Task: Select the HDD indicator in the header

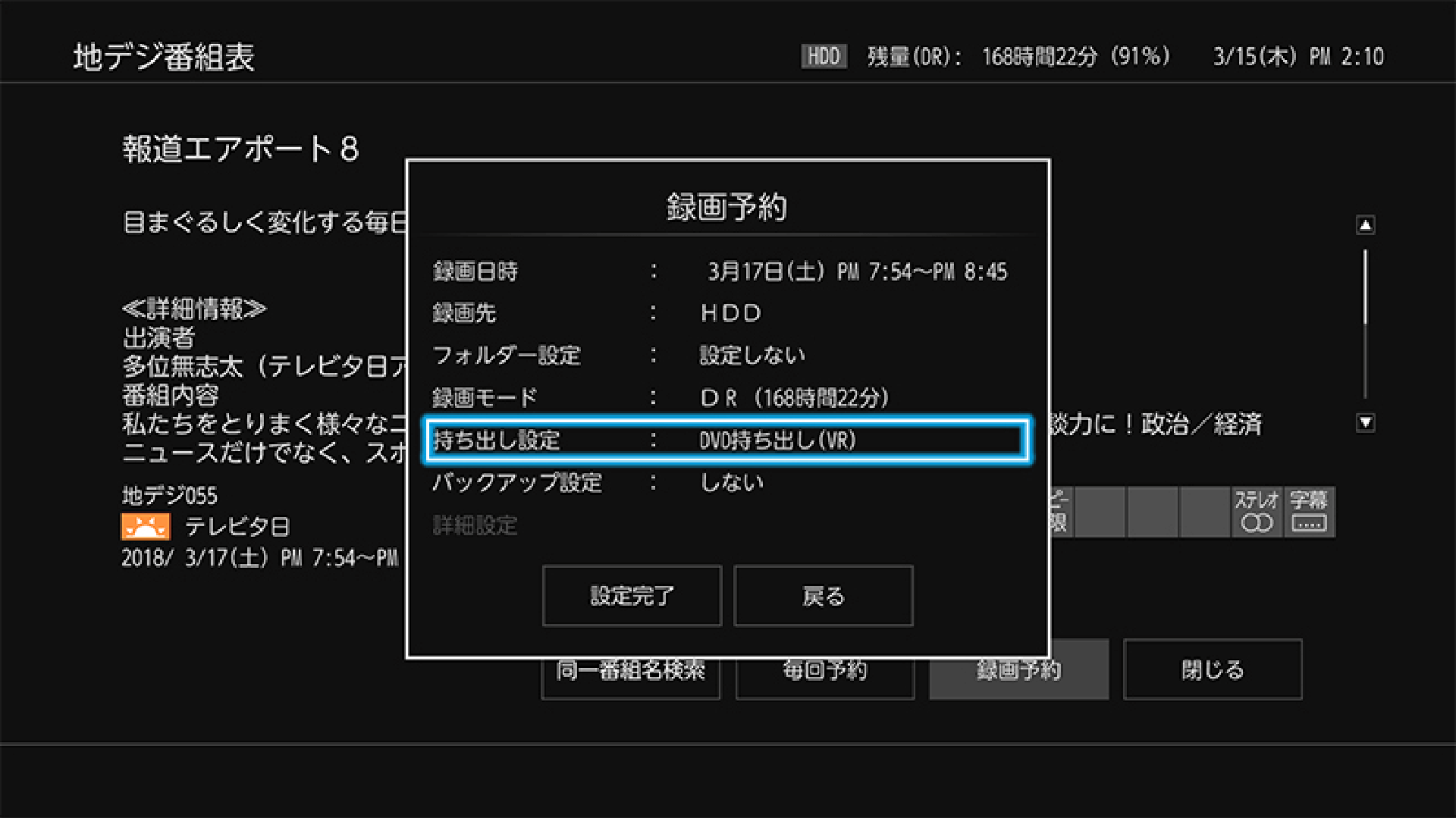Action: [824, 55]
